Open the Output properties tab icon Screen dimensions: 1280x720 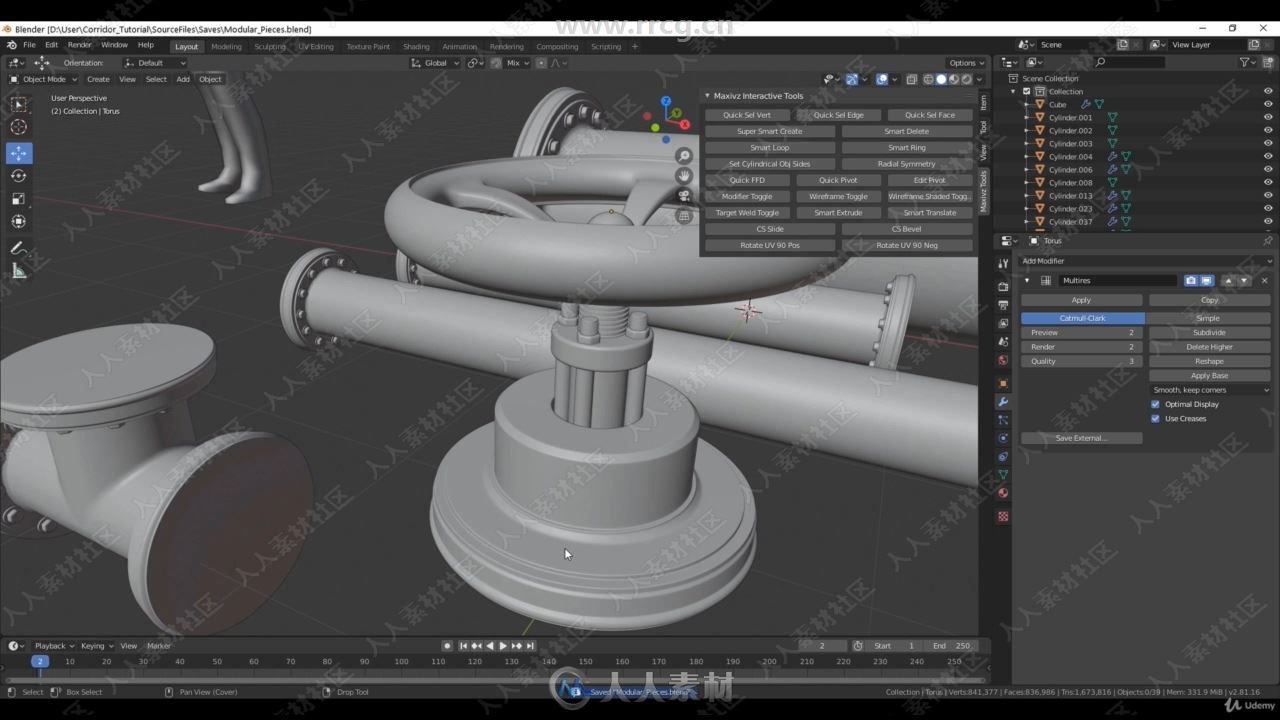point(1003,306)
